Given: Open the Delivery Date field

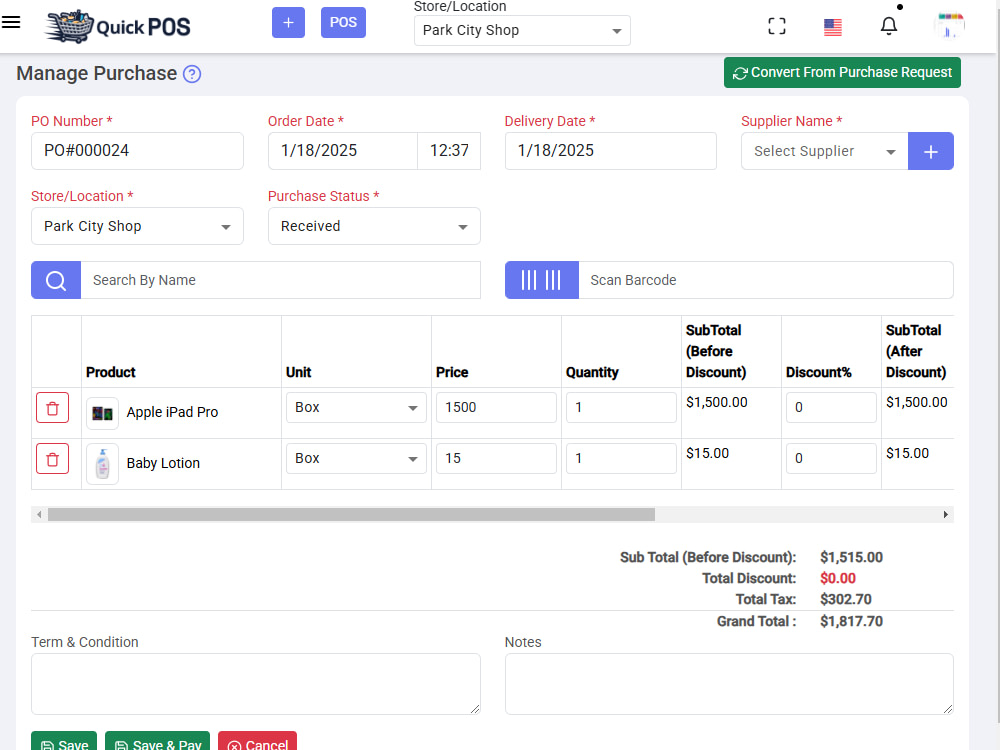Looking at the screenshot, I should (610, 151).
